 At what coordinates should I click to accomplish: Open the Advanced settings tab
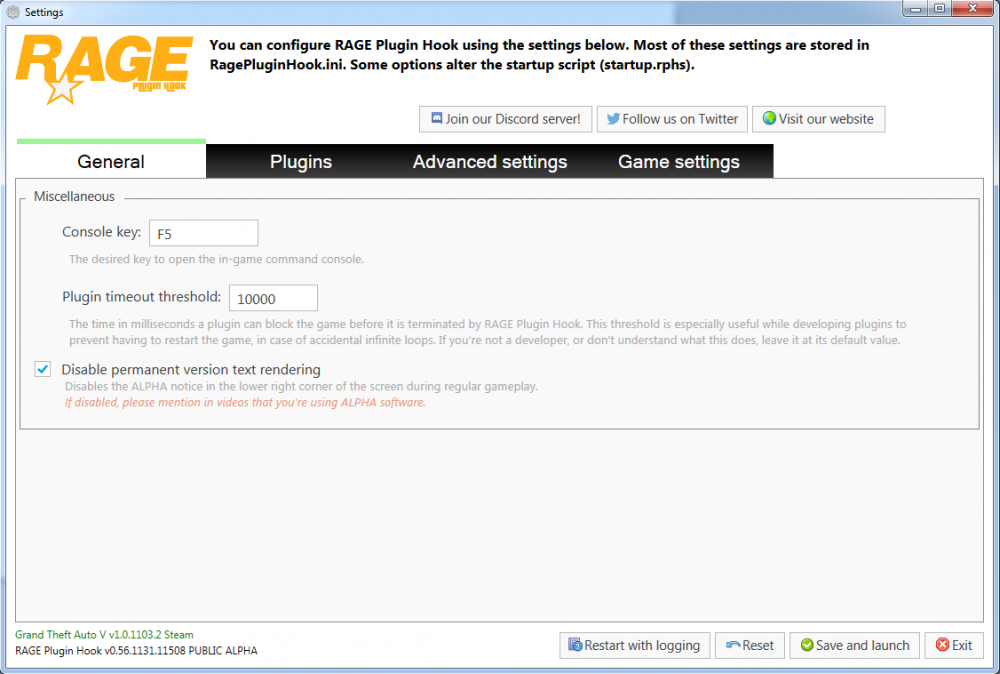pyautogui.click(x=490, y=161)
